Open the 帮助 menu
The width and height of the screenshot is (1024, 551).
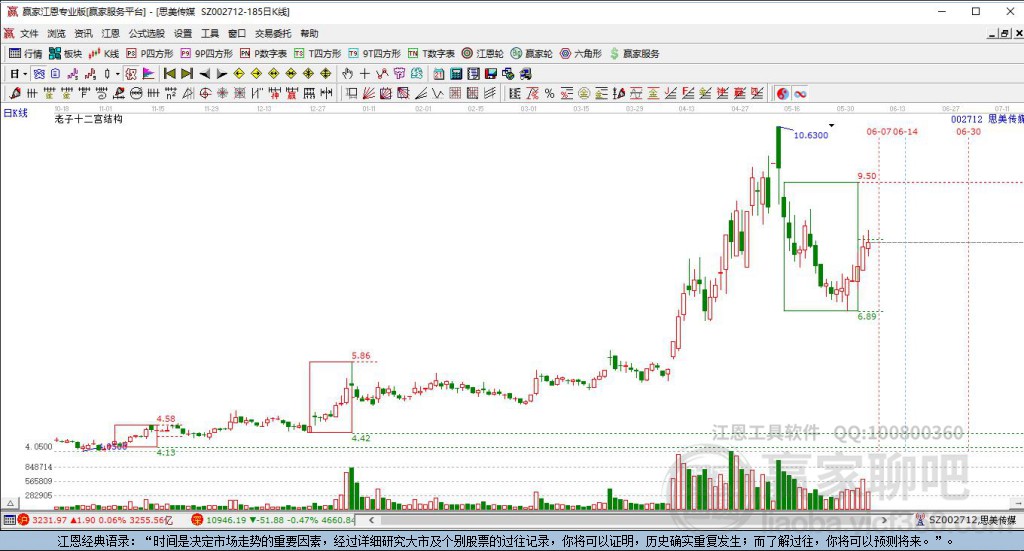[310, 33]
